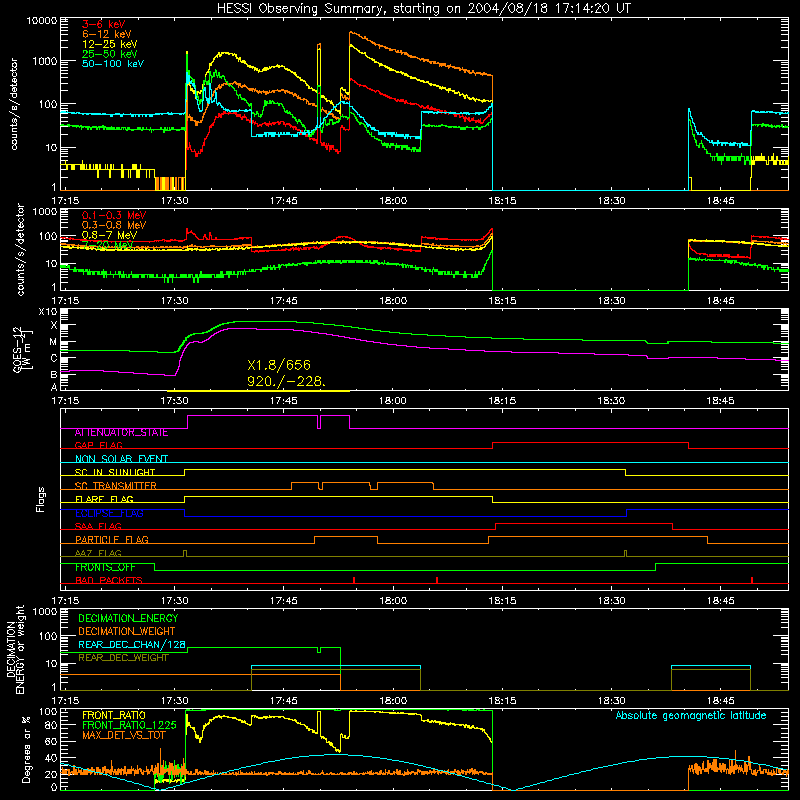The image size is (800, 800).
Task: Select the BAD_PACKETS flag label
Action: point(109,580)
